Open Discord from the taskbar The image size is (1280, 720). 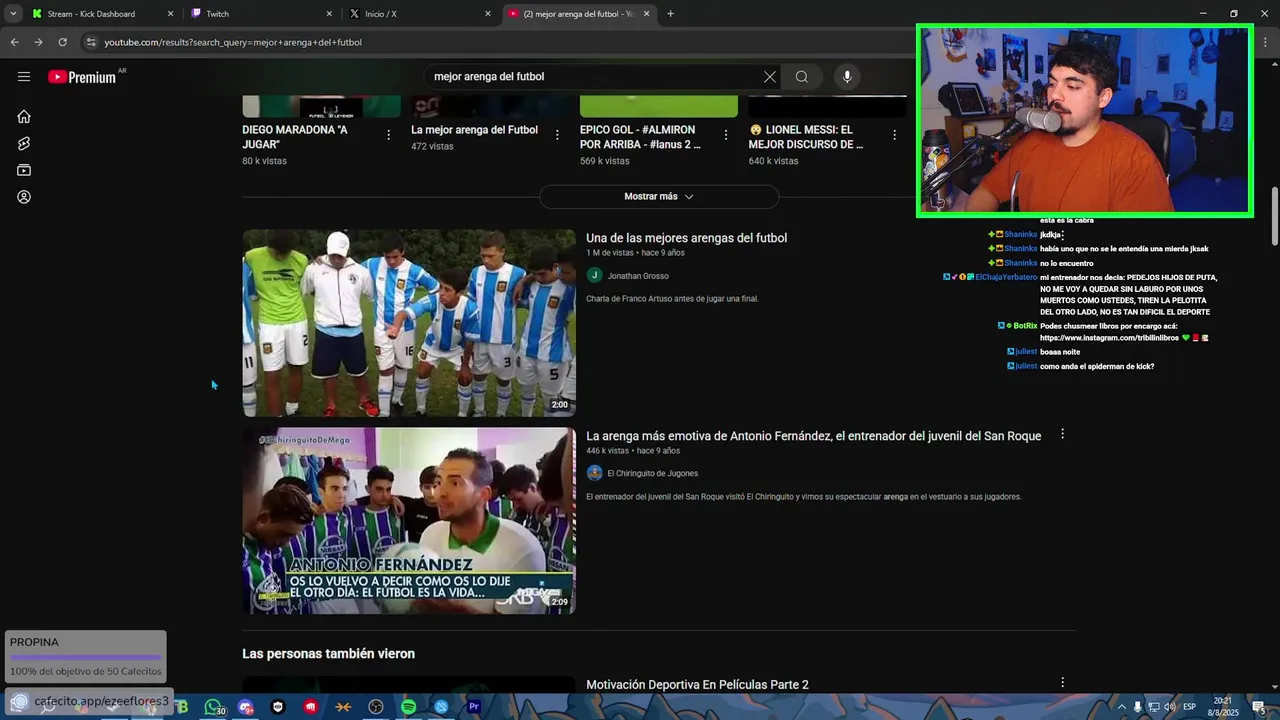245,707
